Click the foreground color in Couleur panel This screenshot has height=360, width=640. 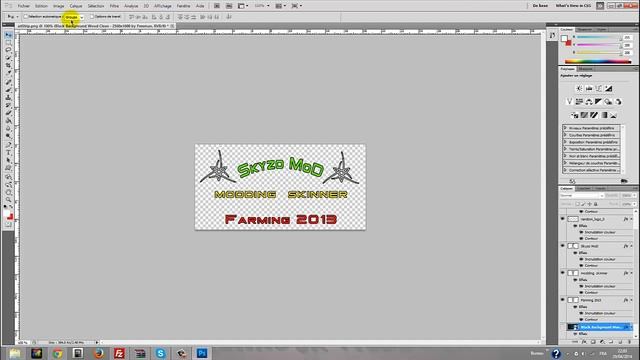pyautogui.click(x=564, y=38)
